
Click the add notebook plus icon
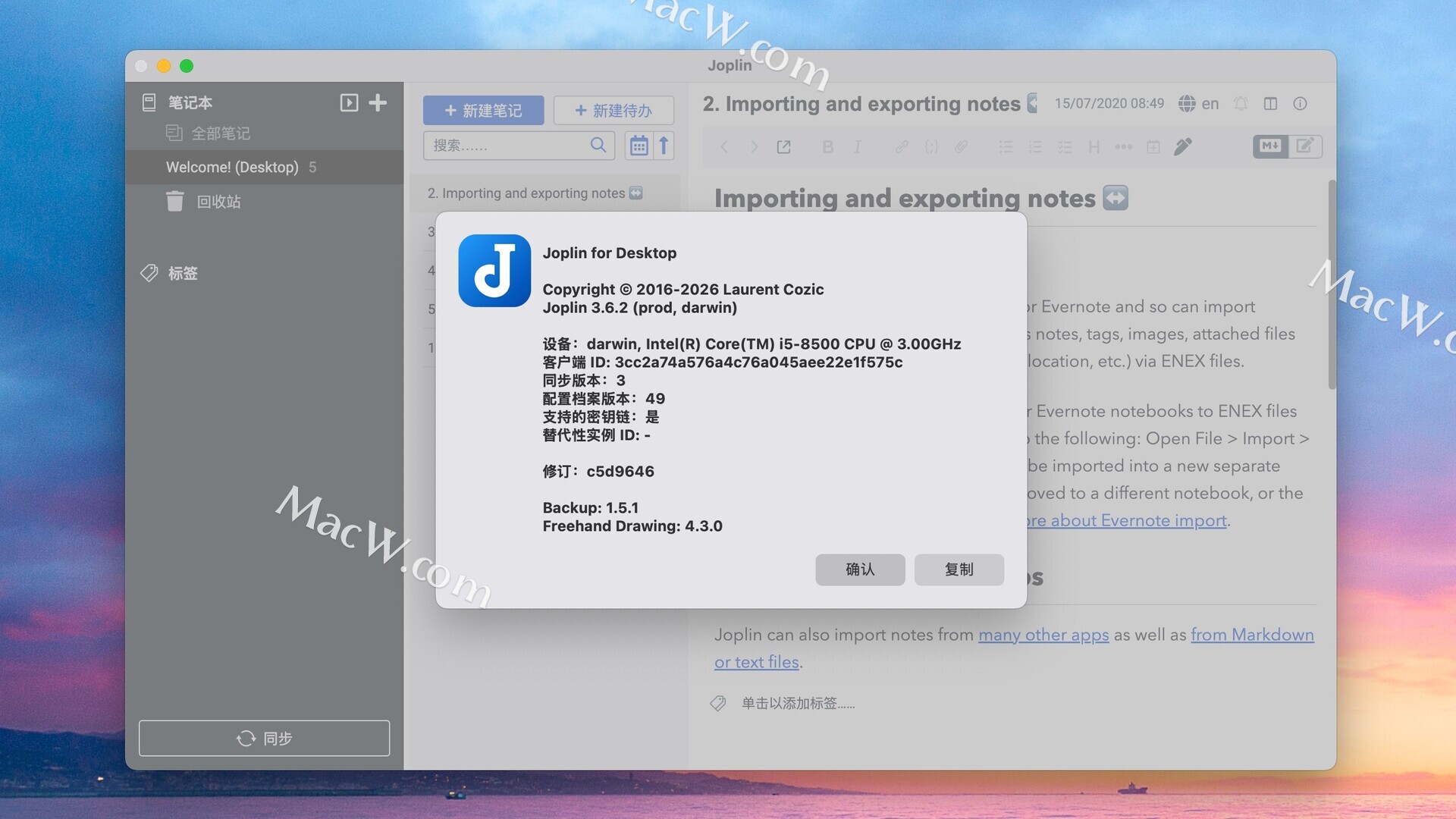(378, 102)
